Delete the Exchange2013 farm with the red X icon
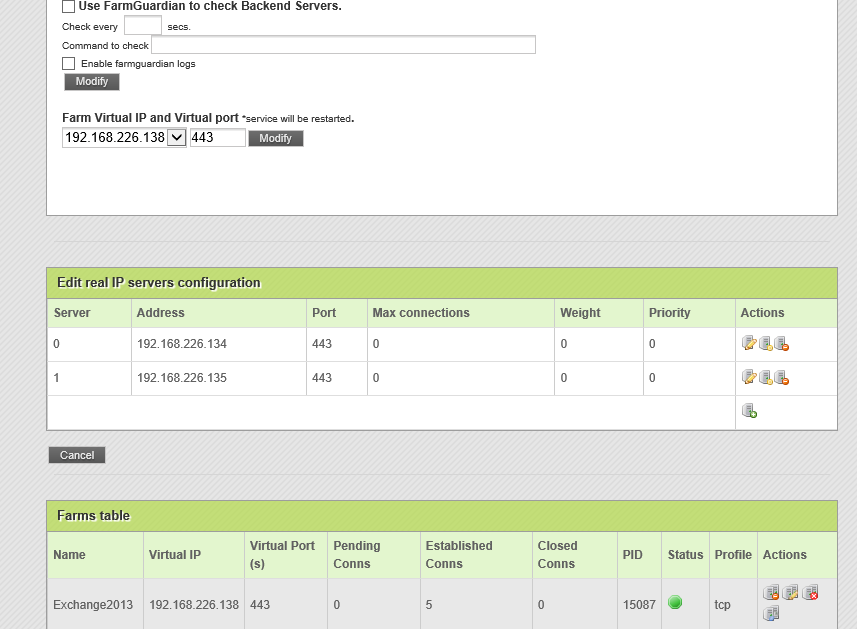This screenshot has width=857, height=629. 810,593
